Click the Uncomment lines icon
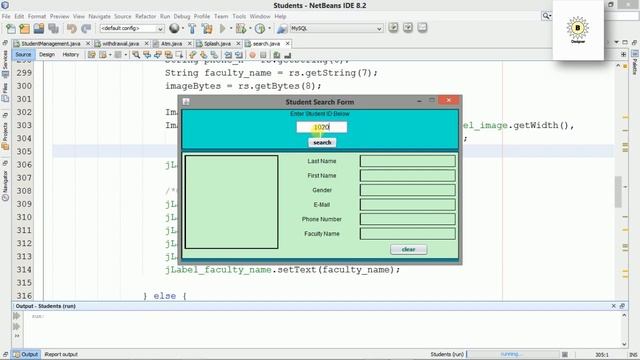The width and height of the screenshot is (640, 360). click(288, 55)
